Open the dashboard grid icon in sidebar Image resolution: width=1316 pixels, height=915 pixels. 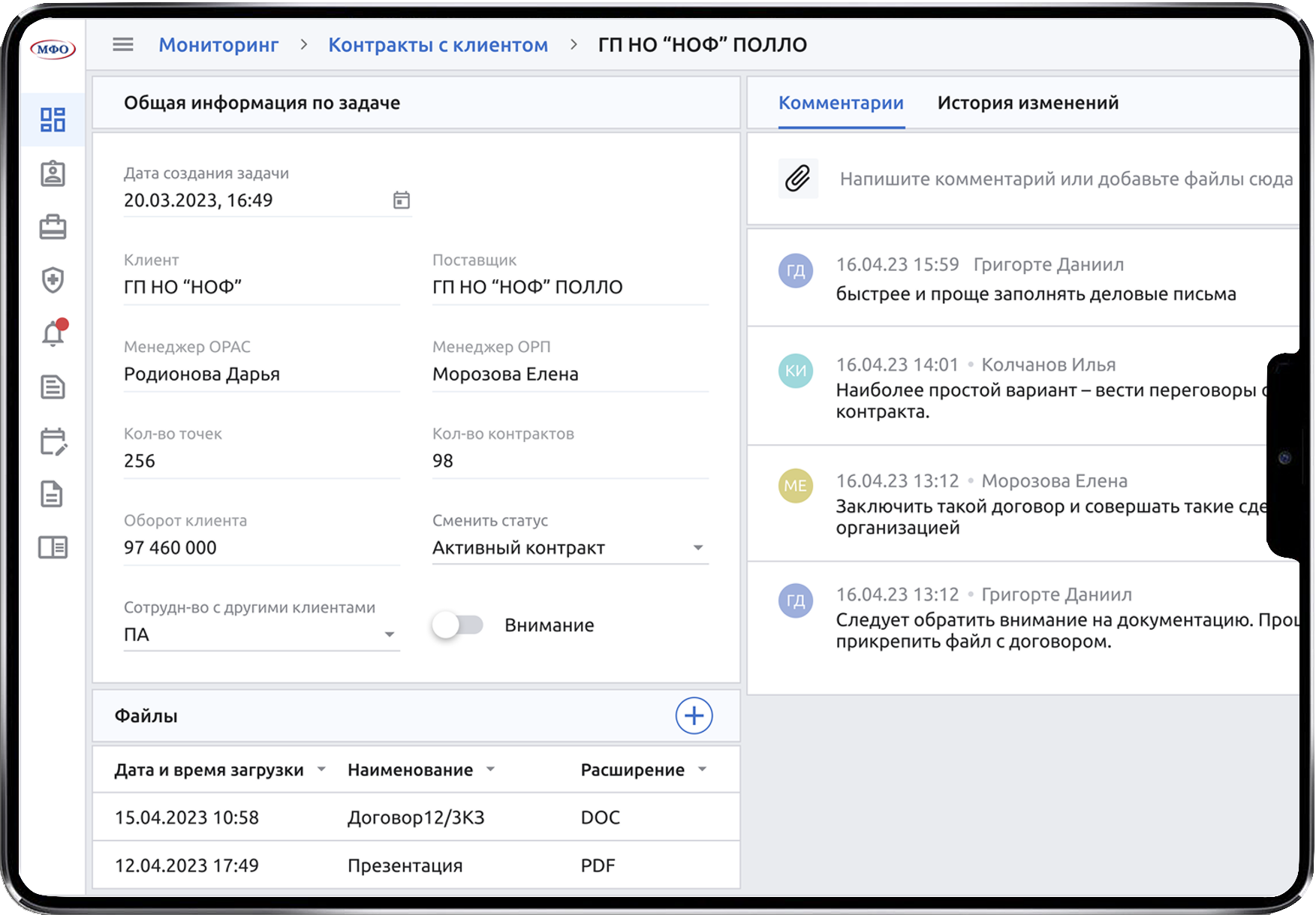[x=54, y=119]
